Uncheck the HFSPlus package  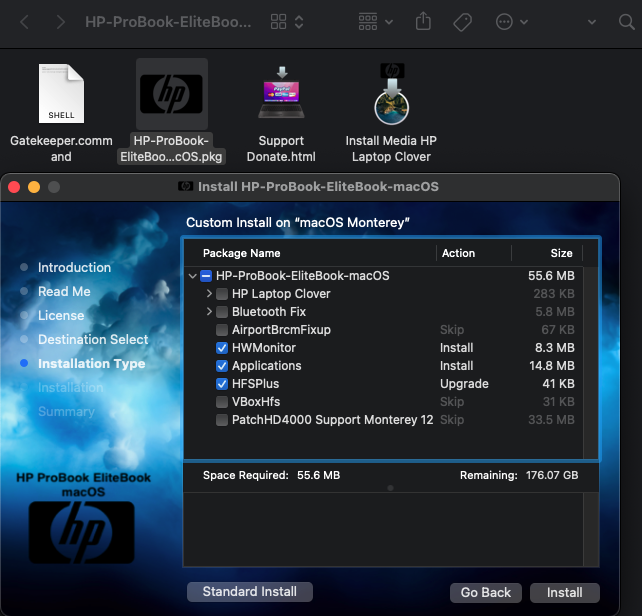(222, 384)
